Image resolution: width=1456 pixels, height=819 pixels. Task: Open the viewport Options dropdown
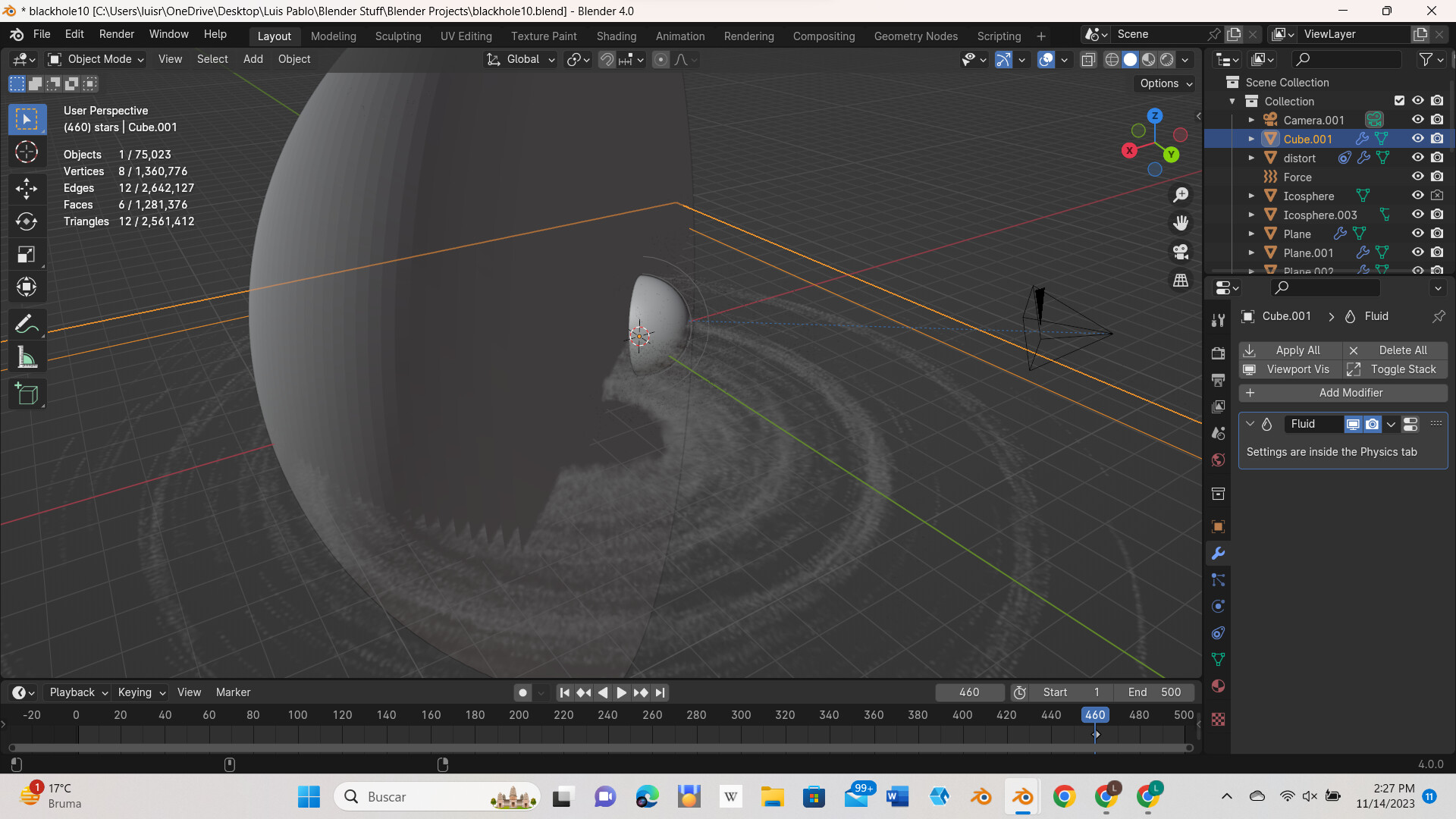pos(1166,83)
